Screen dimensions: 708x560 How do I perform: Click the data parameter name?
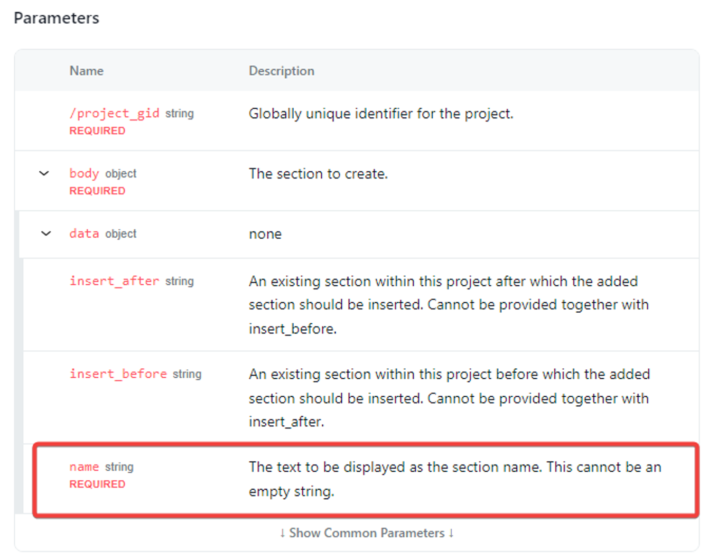(x=84, y=234)
